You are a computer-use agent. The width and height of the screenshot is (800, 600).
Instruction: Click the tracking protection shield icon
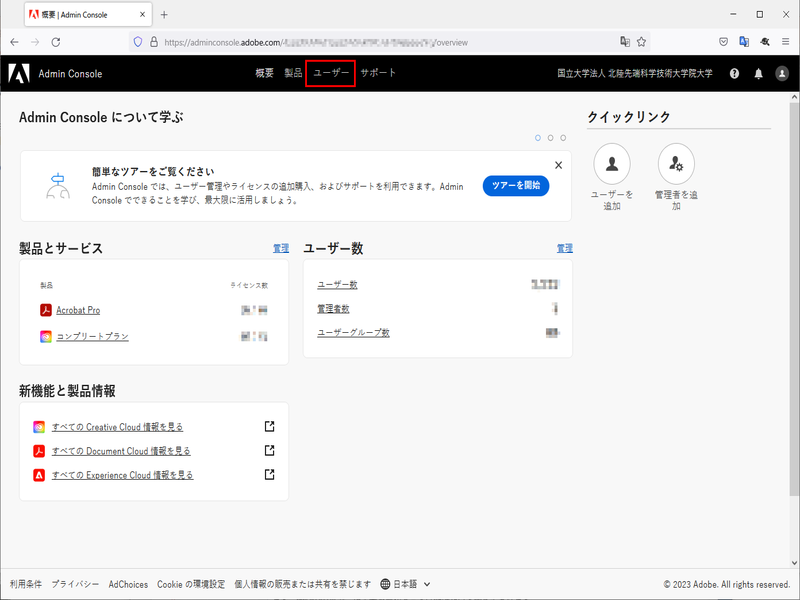point(138,42)
